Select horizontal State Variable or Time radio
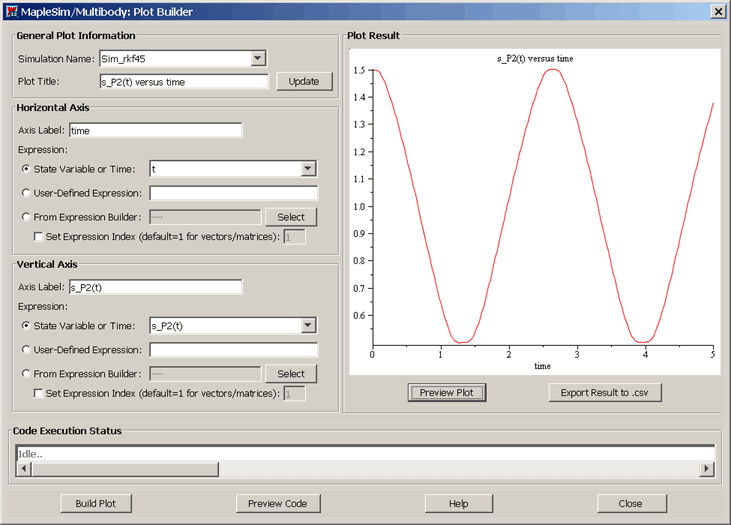The height and width of the screenshot is (525, 731). [x=26, y=169]
